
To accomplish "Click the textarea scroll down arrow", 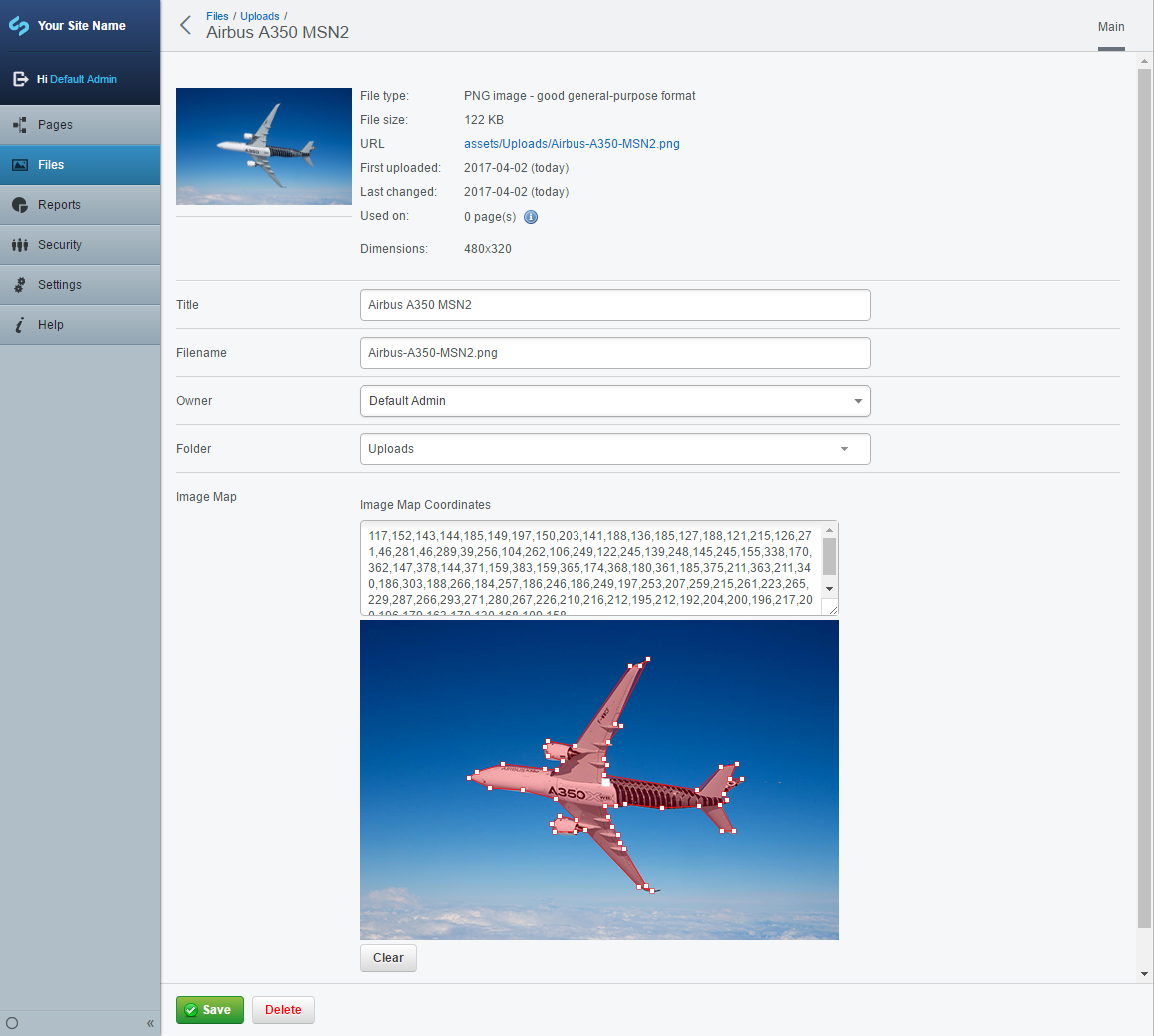I will coord(829,588).
